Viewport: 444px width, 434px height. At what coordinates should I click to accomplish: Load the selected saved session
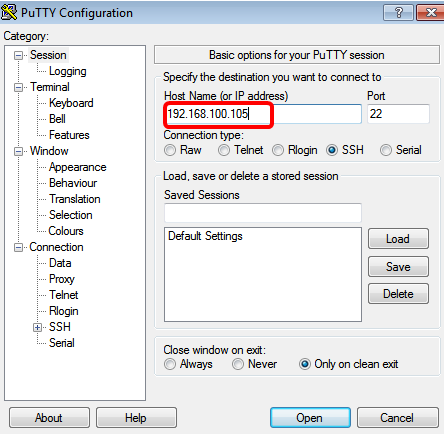[x=398, y=239]
